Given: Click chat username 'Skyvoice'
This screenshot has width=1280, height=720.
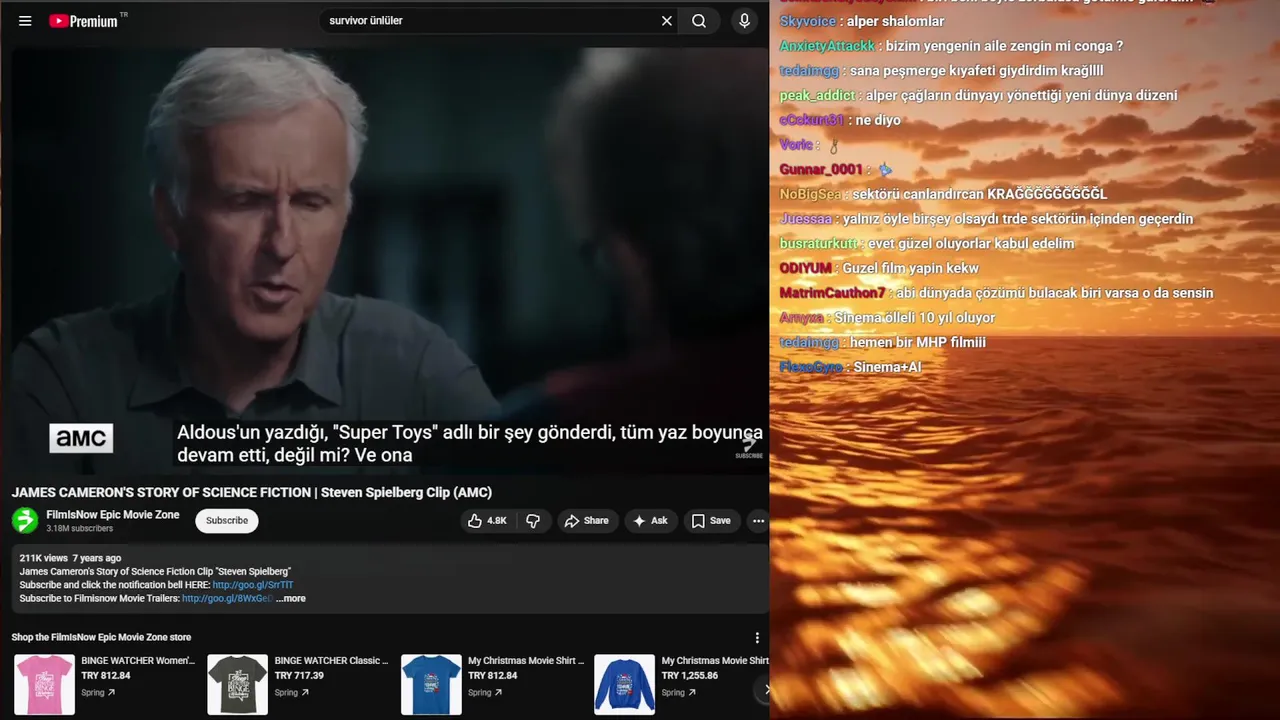Looking at the screenshot, I should pos(807,21).
